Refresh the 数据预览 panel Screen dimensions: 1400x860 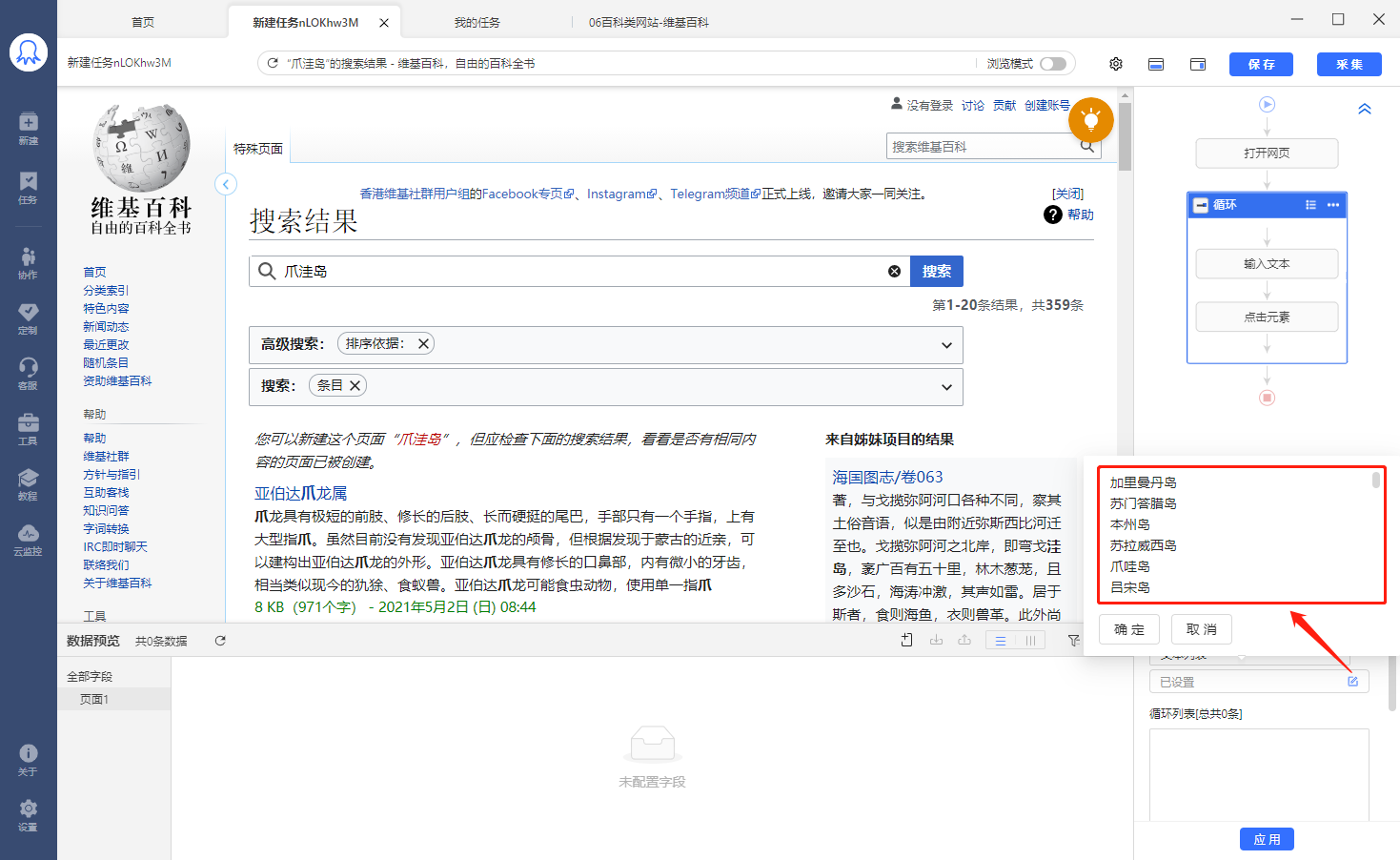click(x=220, y=641)
